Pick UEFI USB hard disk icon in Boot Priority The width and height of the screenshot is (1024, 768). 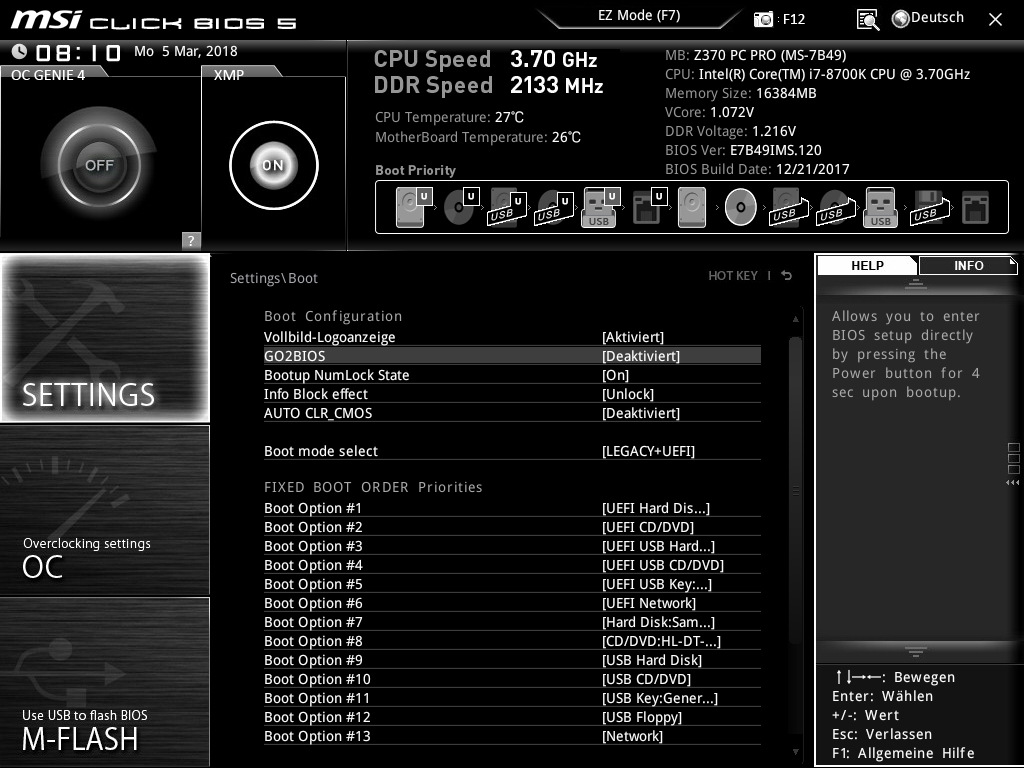[x=507, y=208]
